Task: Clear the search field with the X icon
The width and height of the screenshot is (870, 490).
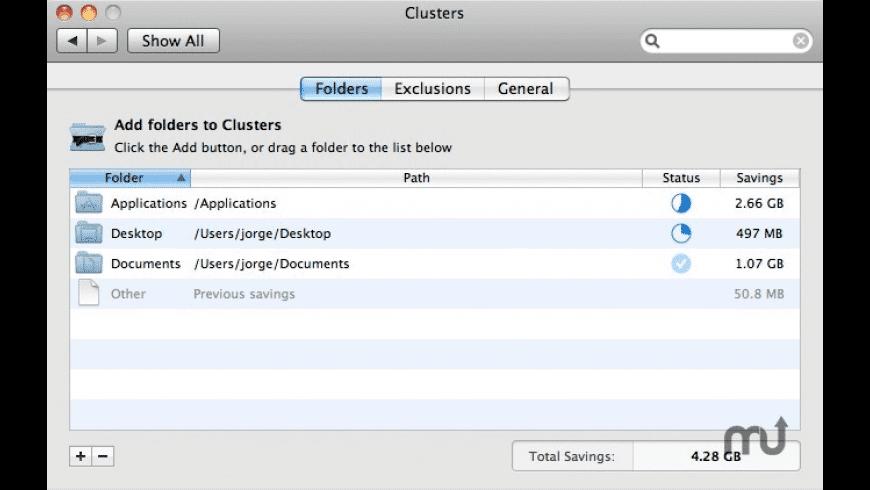Action: (800, 41)
